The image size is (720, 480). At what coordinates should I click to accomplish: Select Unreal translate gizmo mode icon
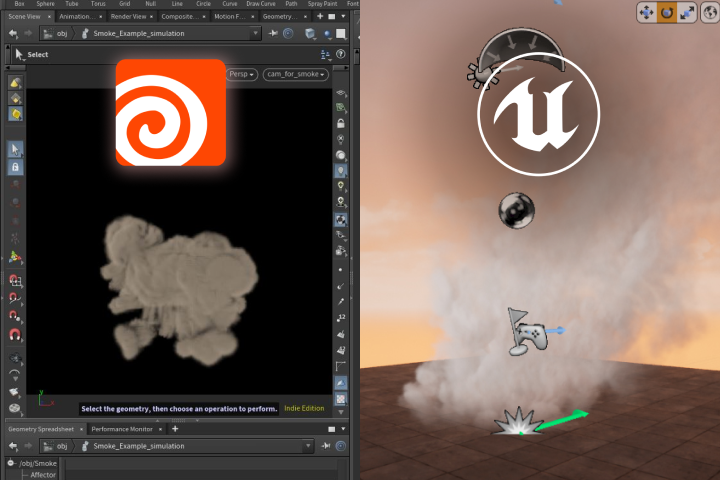(647, 12)
